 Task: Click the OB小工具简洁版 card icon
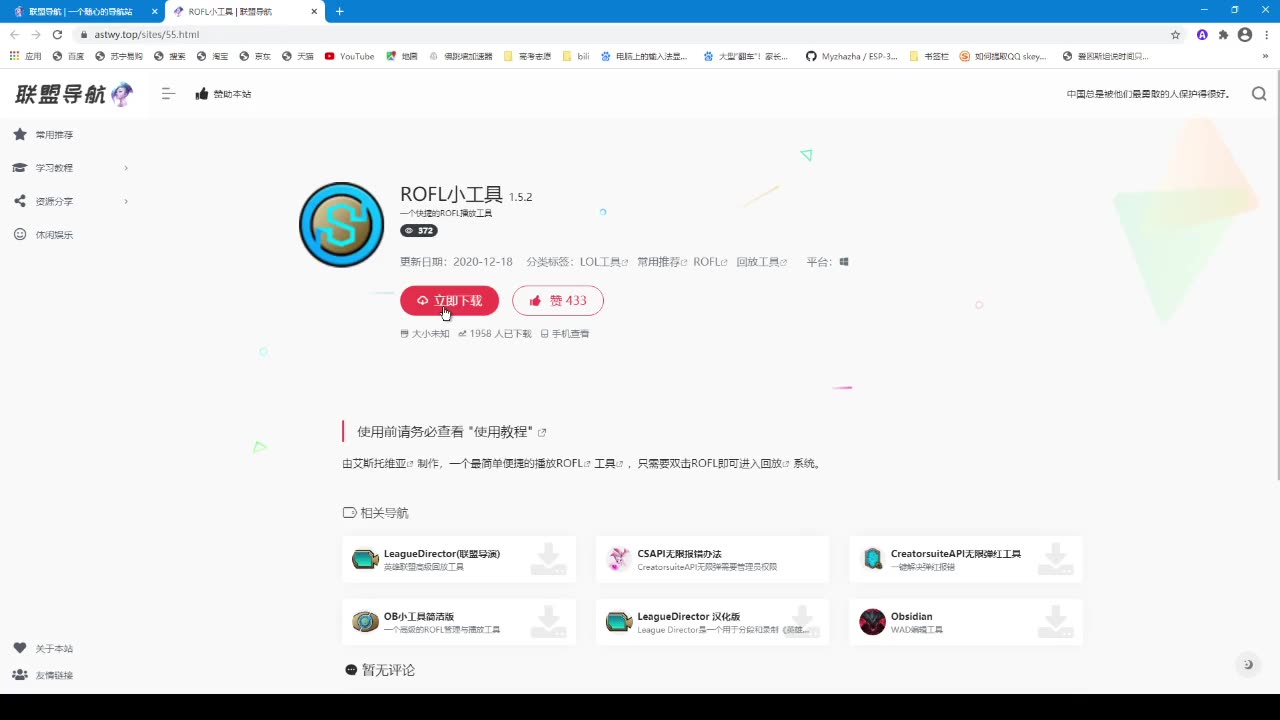(365, 622)
